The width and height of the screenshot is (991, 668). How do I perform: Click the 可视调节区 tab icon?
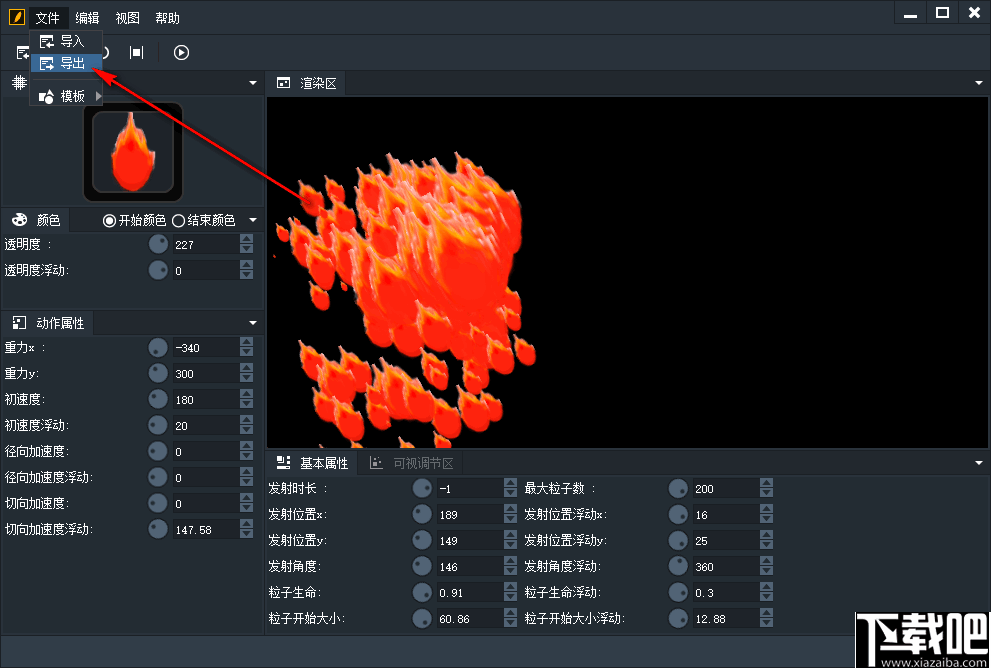tap(376, 463)
